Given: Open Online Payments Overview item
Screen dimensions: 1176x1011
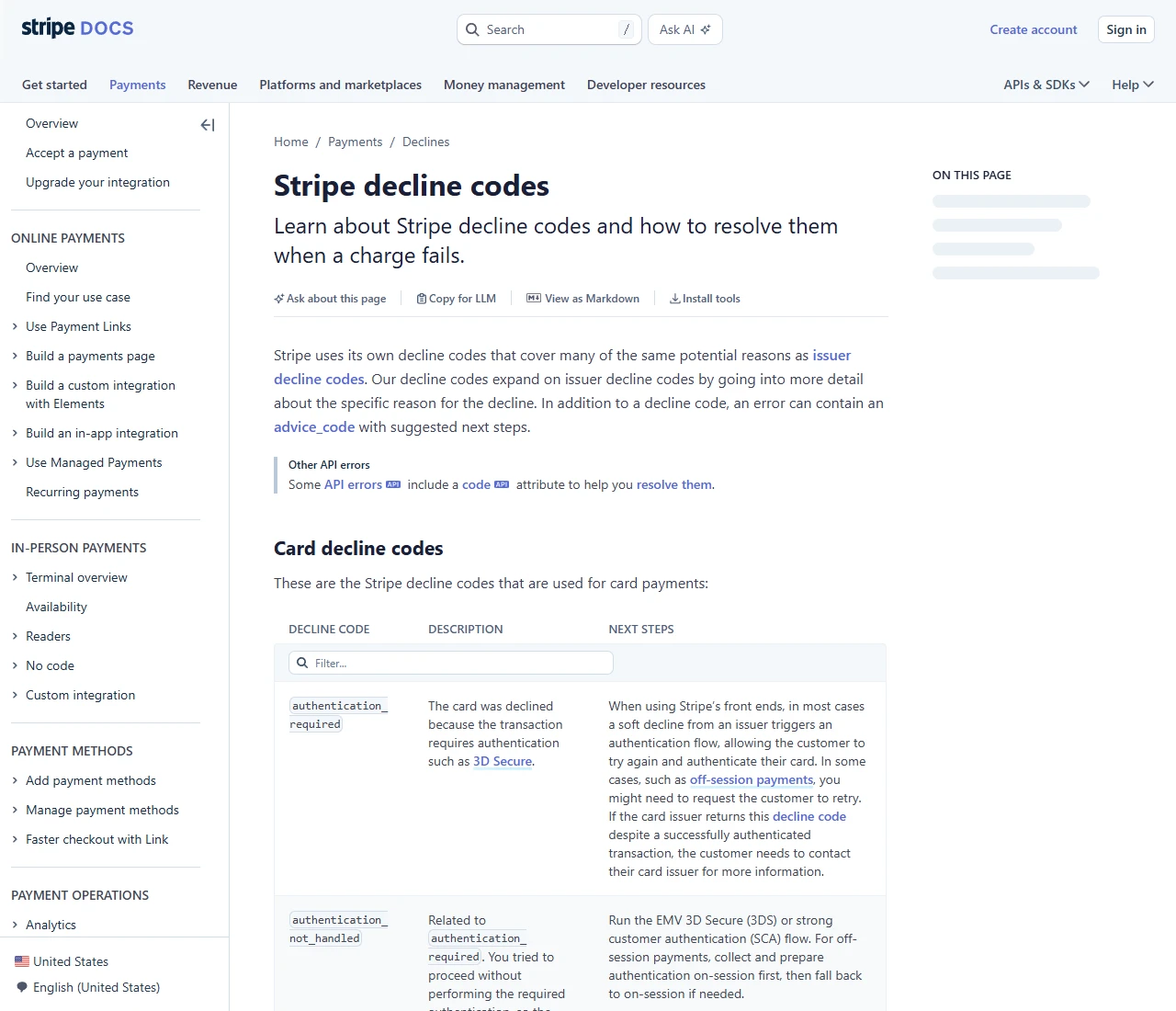Looking at the screenshot, I should click(x=51, y=267).
